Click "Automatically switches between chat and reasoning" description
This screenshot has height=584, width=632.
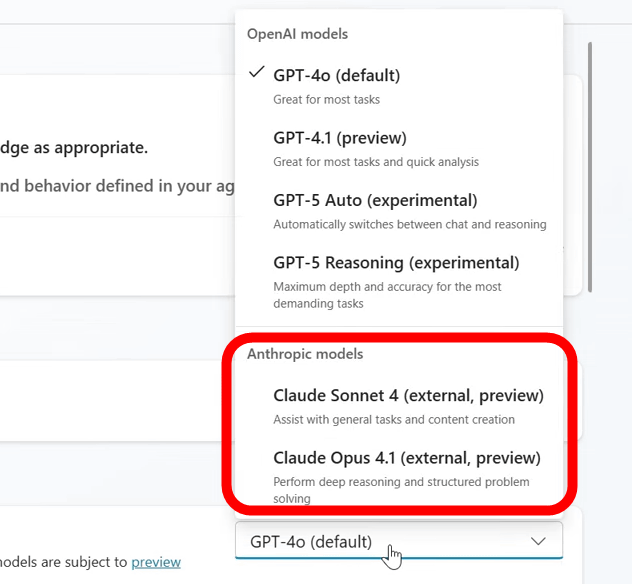point(409,224)
